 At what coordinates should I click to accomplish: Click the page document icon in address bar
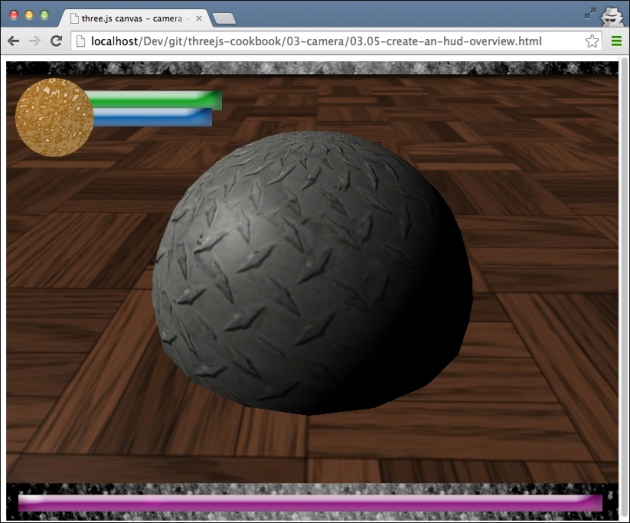tap(81, 41)
